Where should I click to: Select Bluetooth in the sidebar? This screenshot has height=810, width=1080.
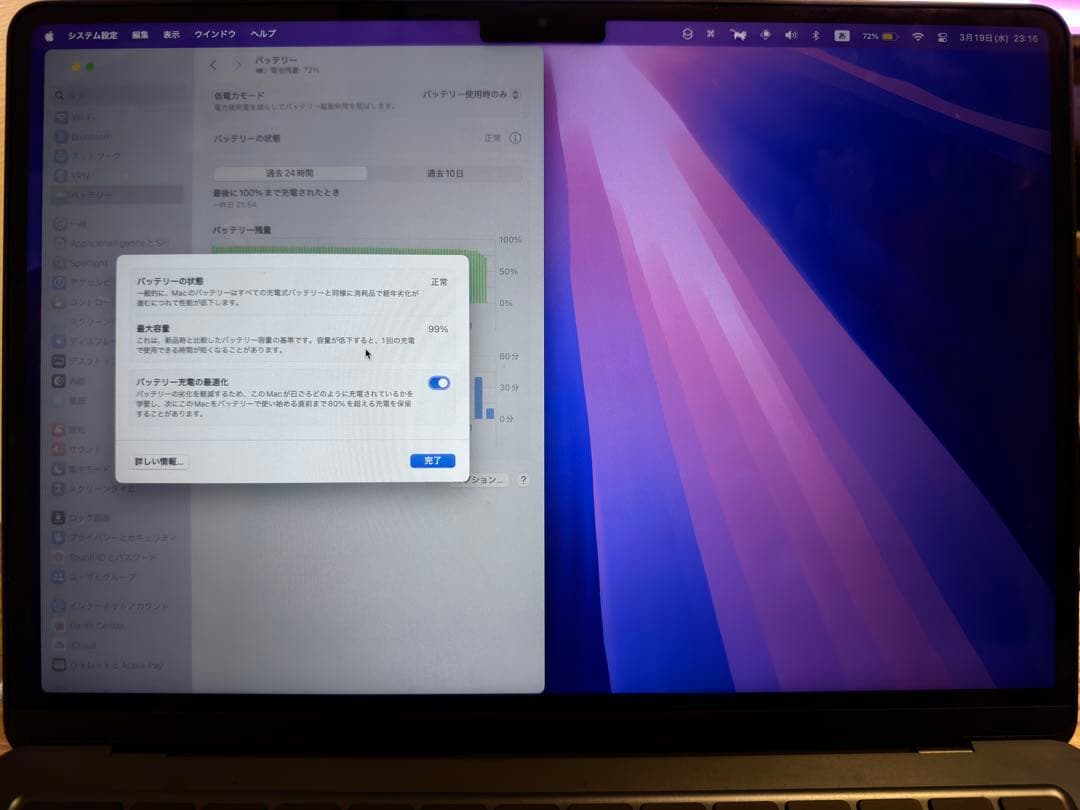[x=86, y=136]
